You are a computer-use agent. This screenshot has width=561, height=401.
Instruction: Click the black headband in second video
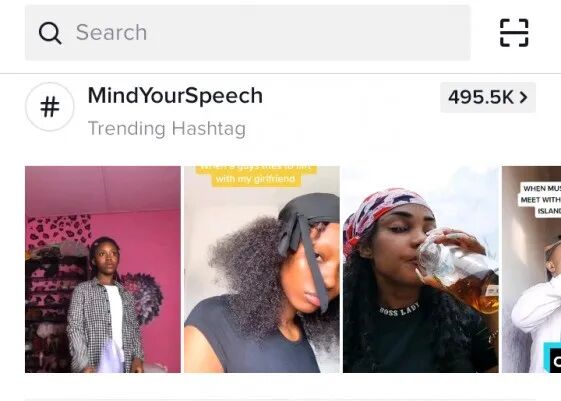[308, 233]
